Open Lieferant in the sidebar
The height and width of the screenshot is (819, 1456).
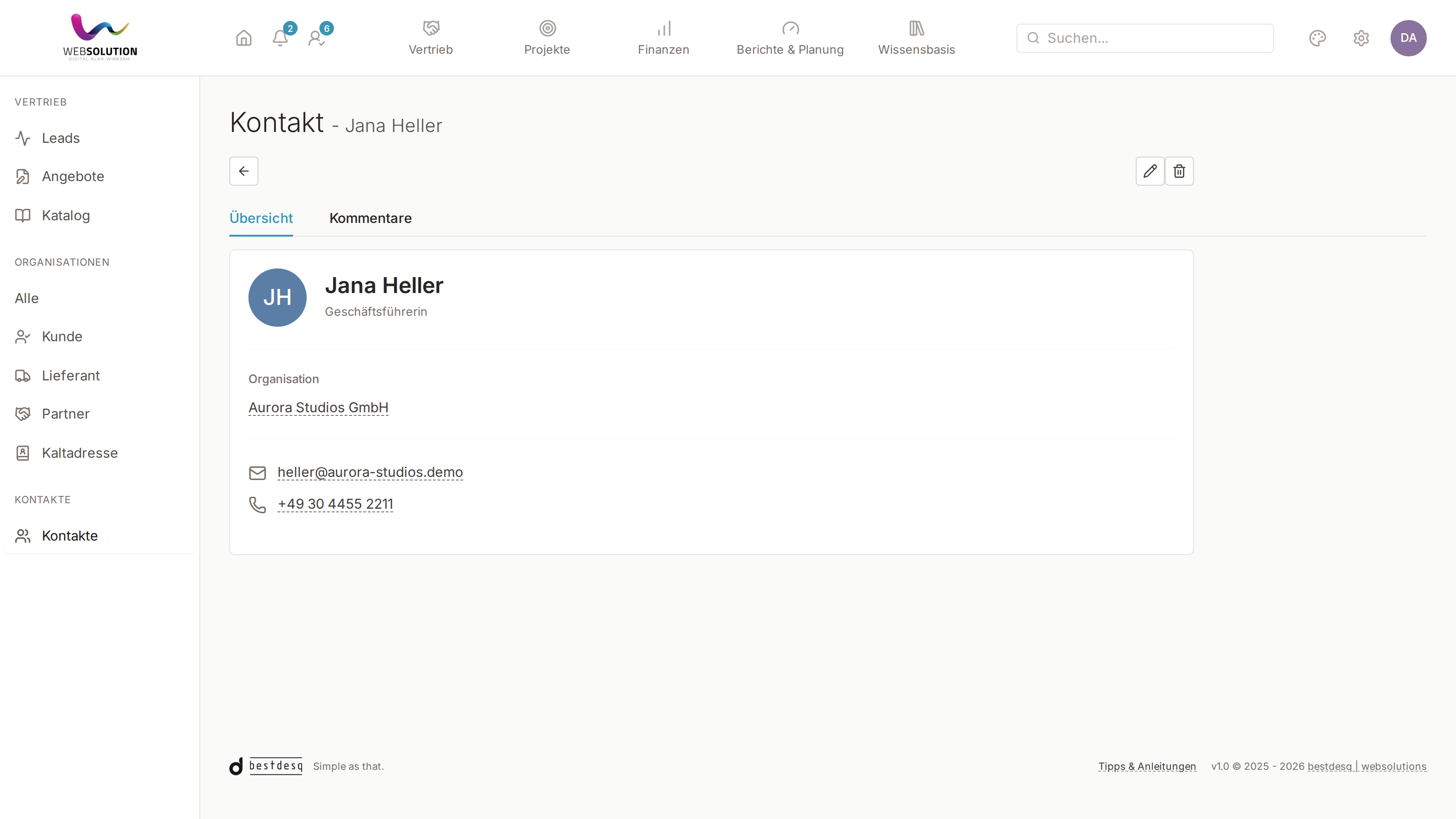coord(100,375)
